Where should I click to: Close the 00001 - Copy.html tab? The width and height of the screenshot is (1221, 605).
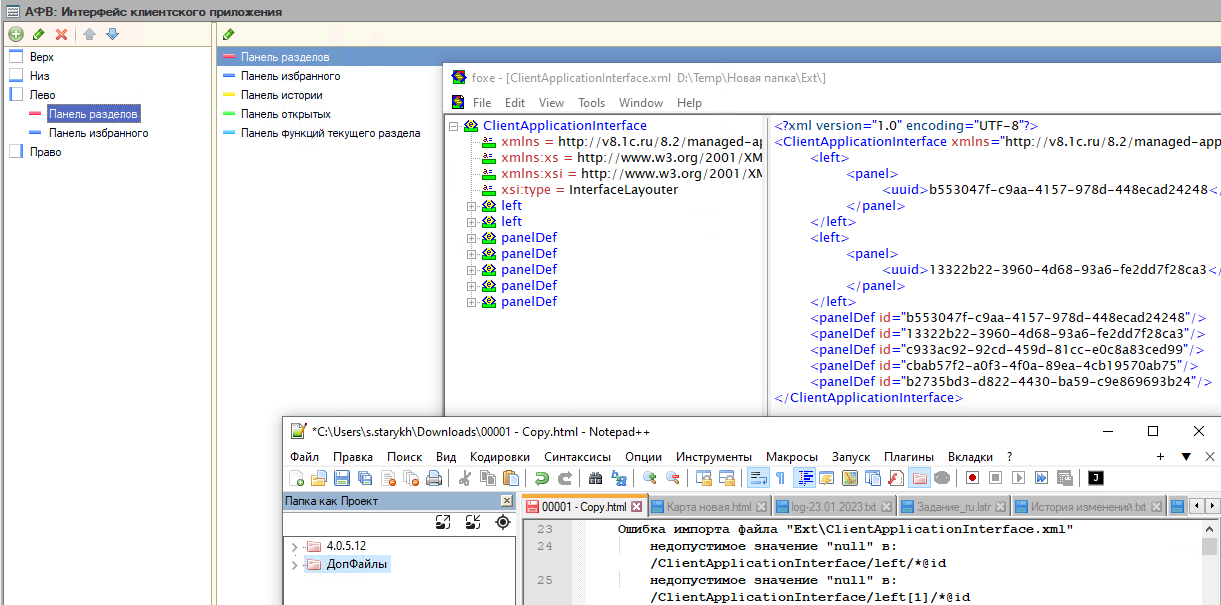click(x=636, y=507)
